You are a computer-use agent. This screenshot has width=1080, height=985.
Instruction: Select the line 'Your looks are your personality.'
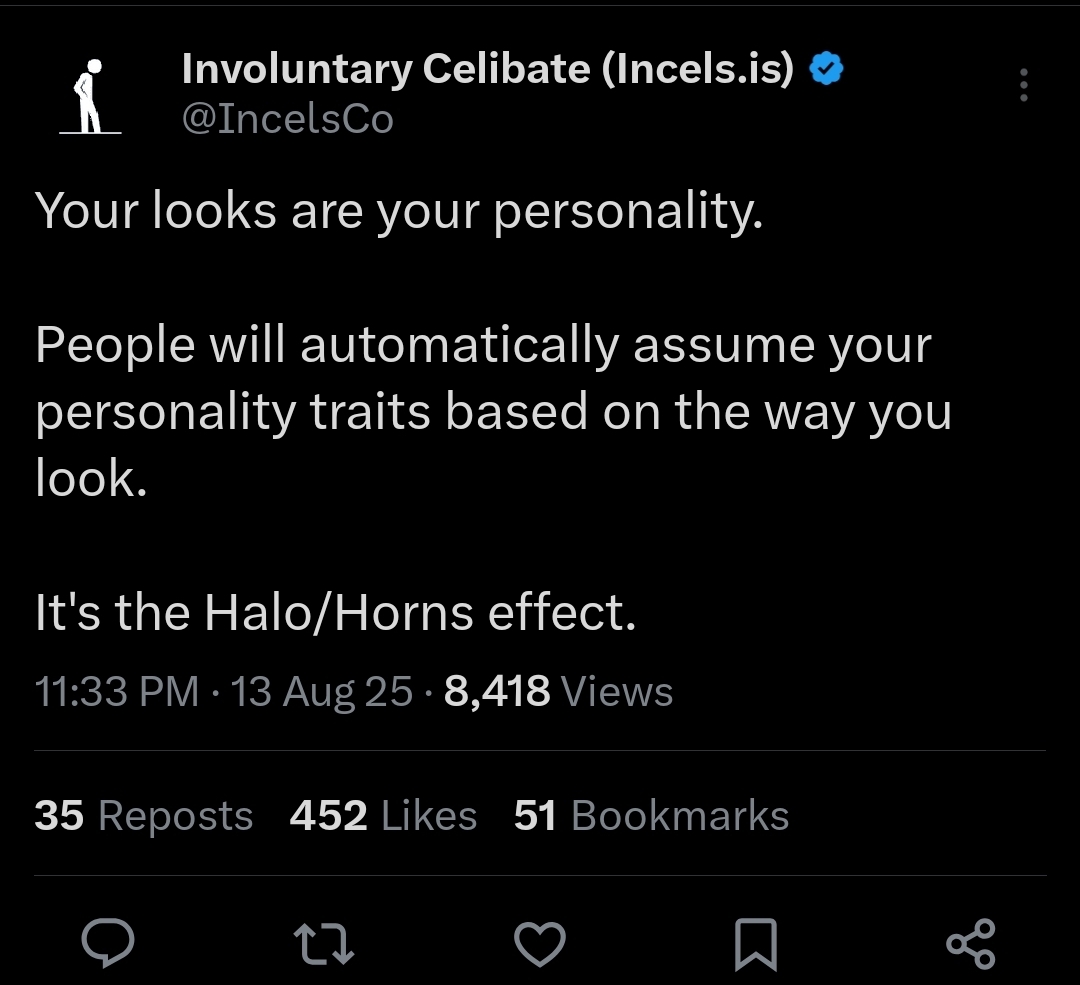coord(399,211)
